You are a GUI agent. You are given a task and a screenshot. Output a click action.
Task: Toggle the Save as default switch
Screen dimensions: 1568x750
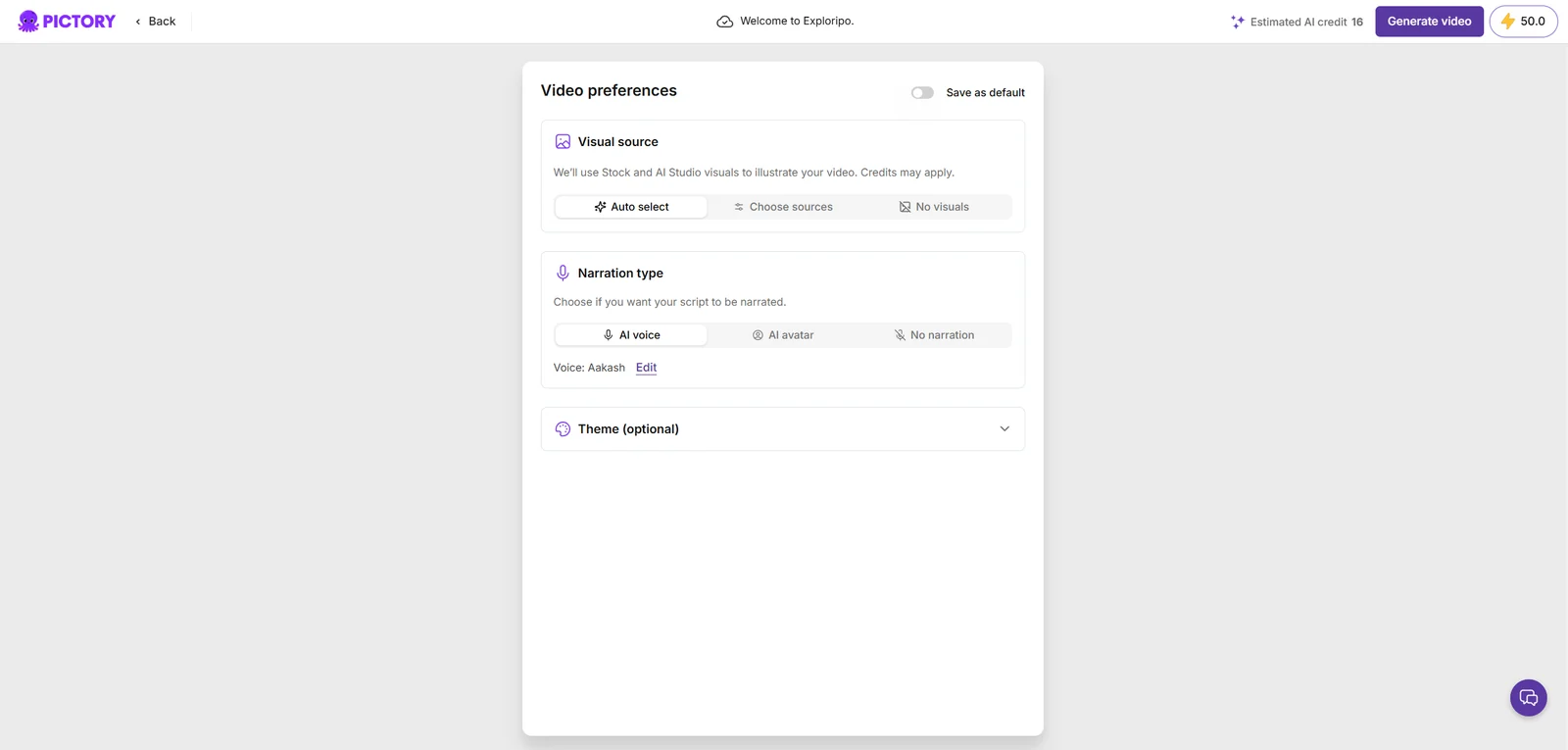(x=922, y=93)
